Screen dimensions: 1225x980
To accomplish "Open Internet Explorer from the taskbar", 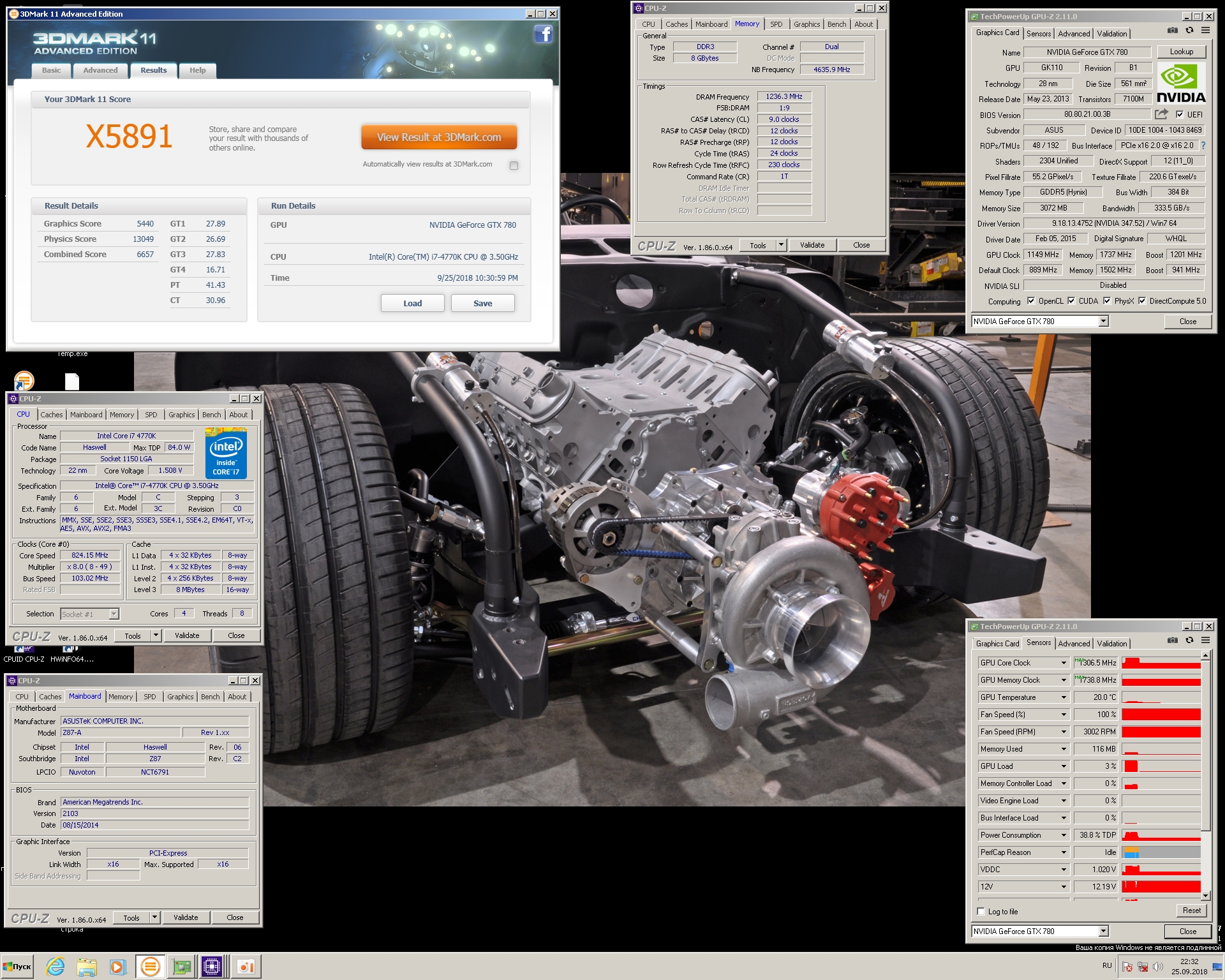I will (56, 967).
